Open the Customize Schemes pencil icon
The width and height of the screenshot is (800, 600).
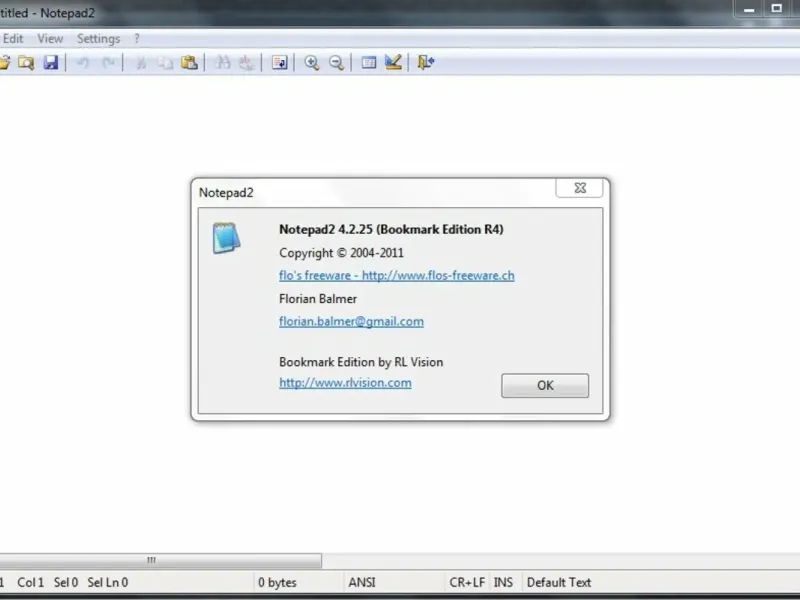pos(393,62)
